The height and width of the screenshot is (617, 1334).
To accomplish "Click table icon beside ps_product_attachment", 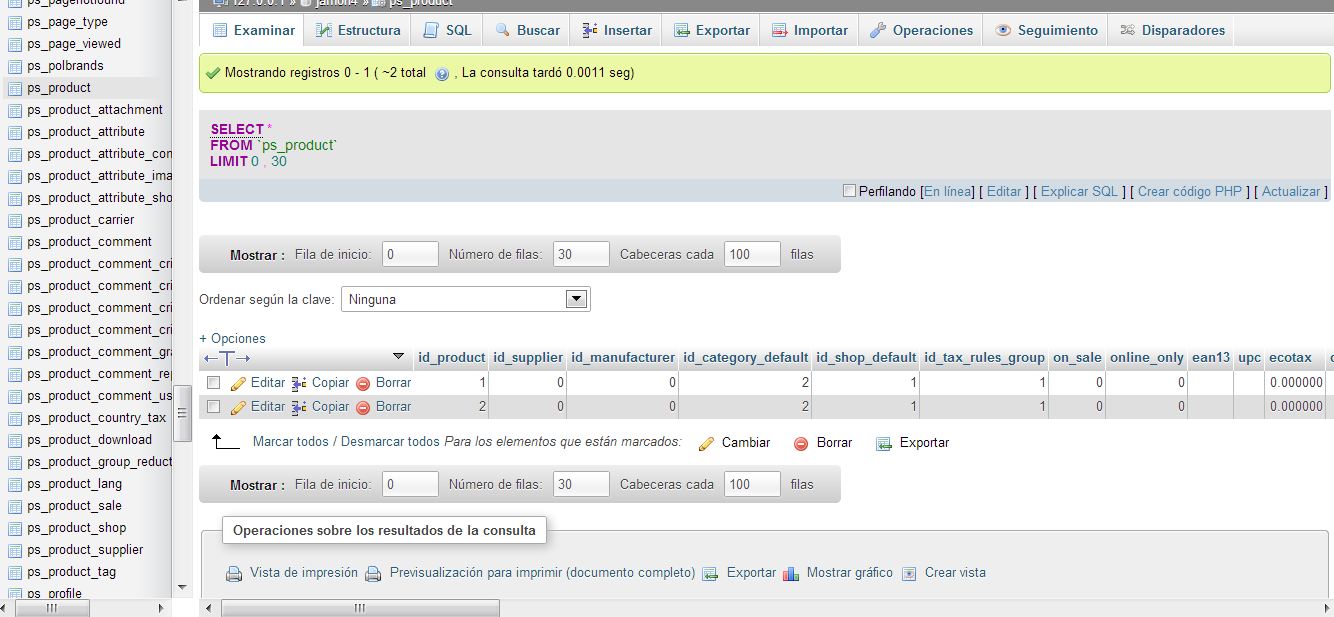I will (14, 110).
